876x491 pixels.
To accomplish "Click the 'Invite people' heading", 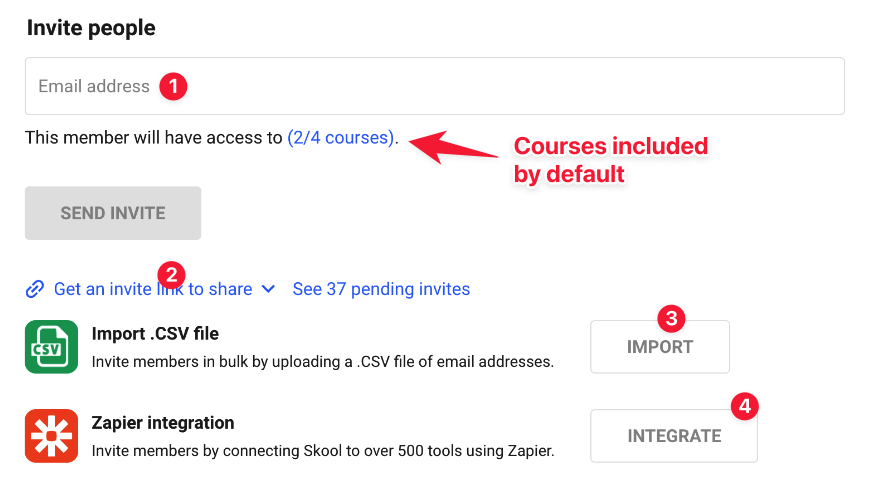I will [x=91, y=28].
